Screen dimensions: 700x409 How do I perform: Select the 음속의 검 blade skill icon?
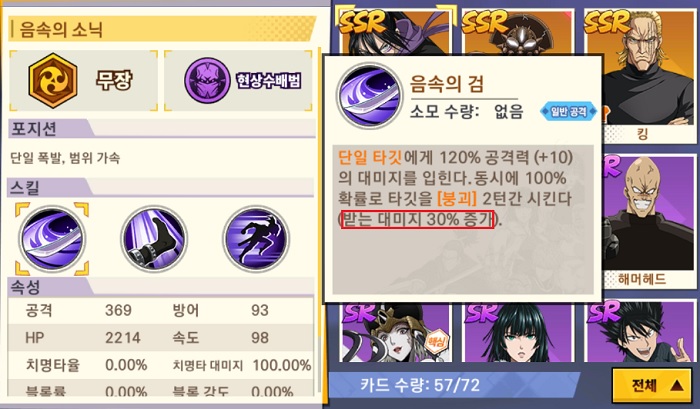[x=52, y=239]
